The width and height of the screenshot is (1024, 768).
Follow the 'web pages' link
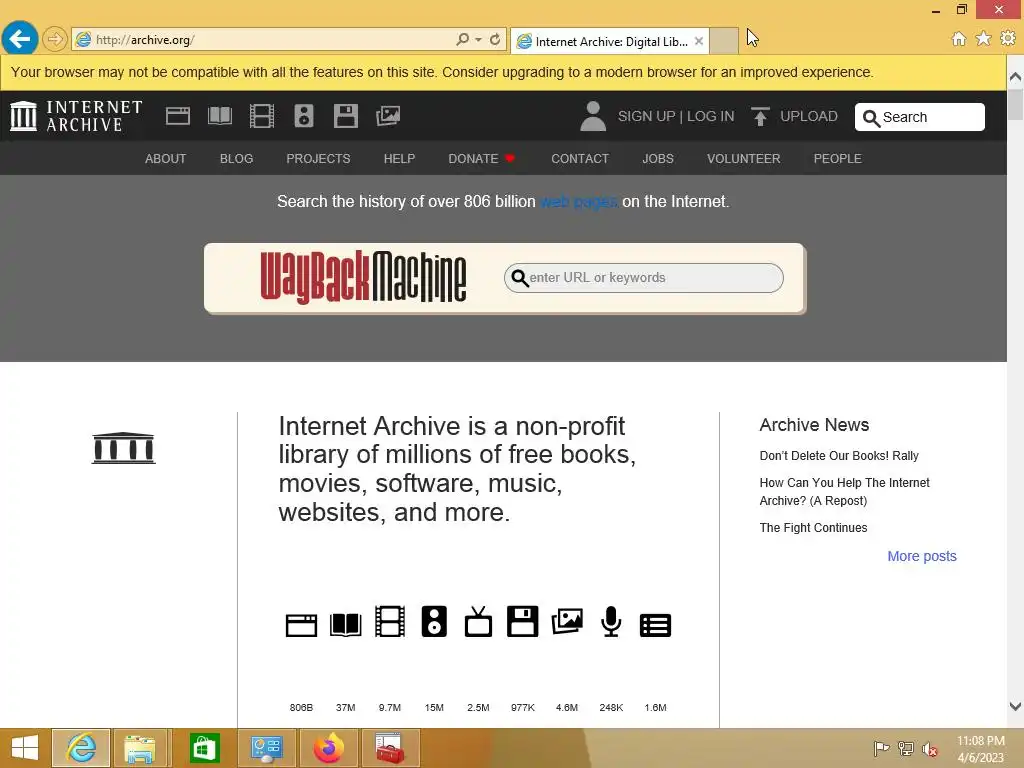coord(579,202)
